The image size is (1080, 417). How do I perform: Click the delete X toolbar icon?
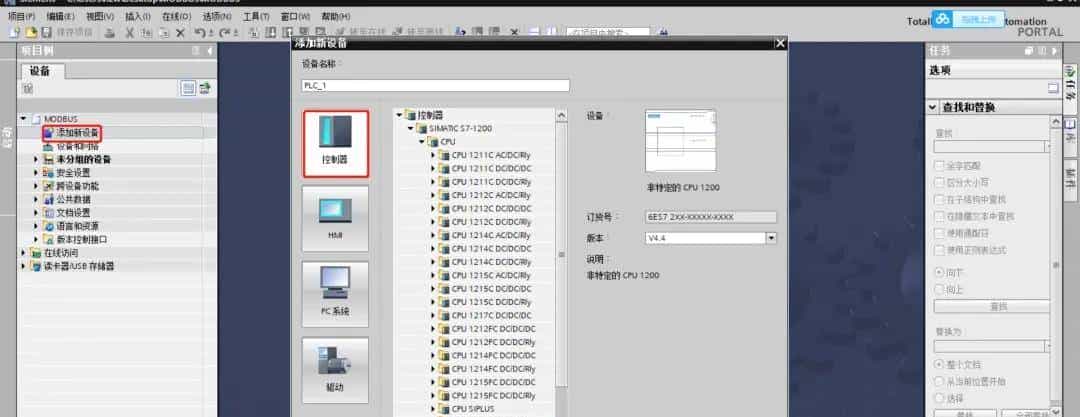[180, 32]
